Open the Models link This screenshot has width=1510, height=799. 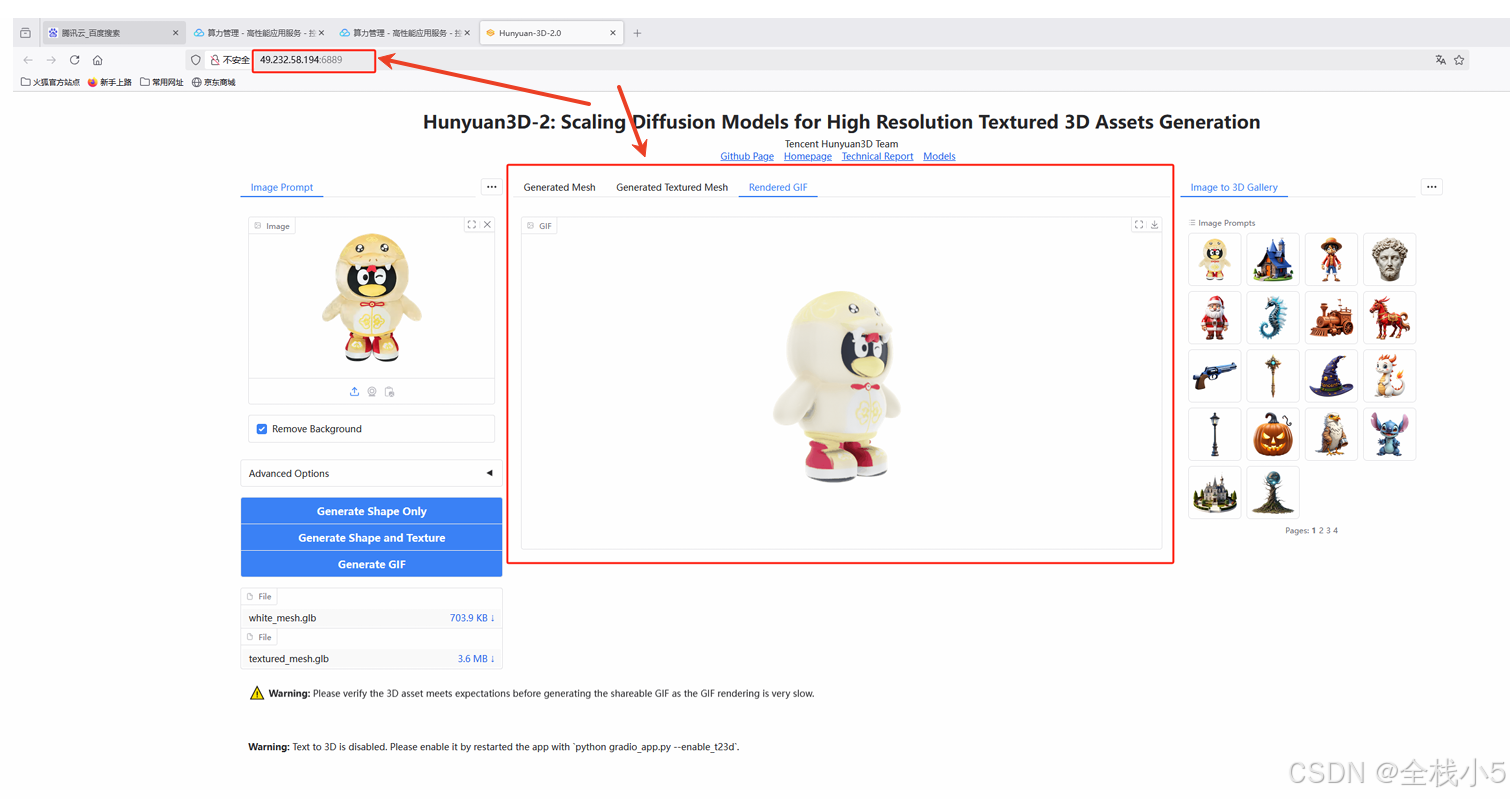pos(939,156)
